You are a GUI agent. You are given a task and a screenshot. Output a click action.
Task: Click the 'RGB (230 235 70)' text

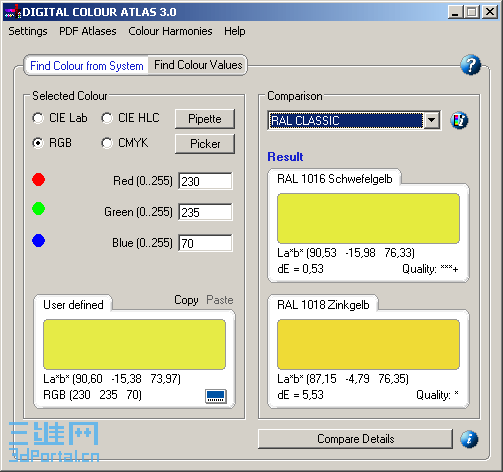pos(93,395)
